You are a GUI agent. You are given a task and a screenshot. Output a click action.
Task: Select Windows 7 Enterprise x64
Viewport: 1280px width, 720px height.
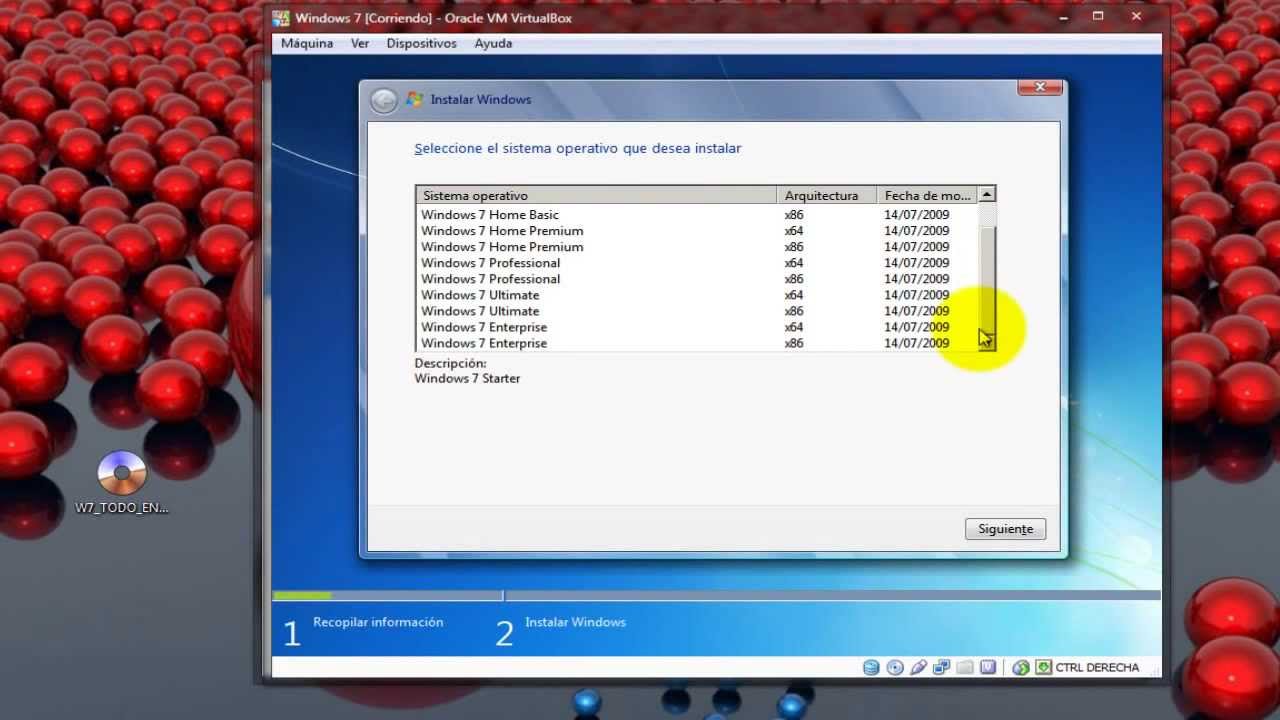point(697,327)
